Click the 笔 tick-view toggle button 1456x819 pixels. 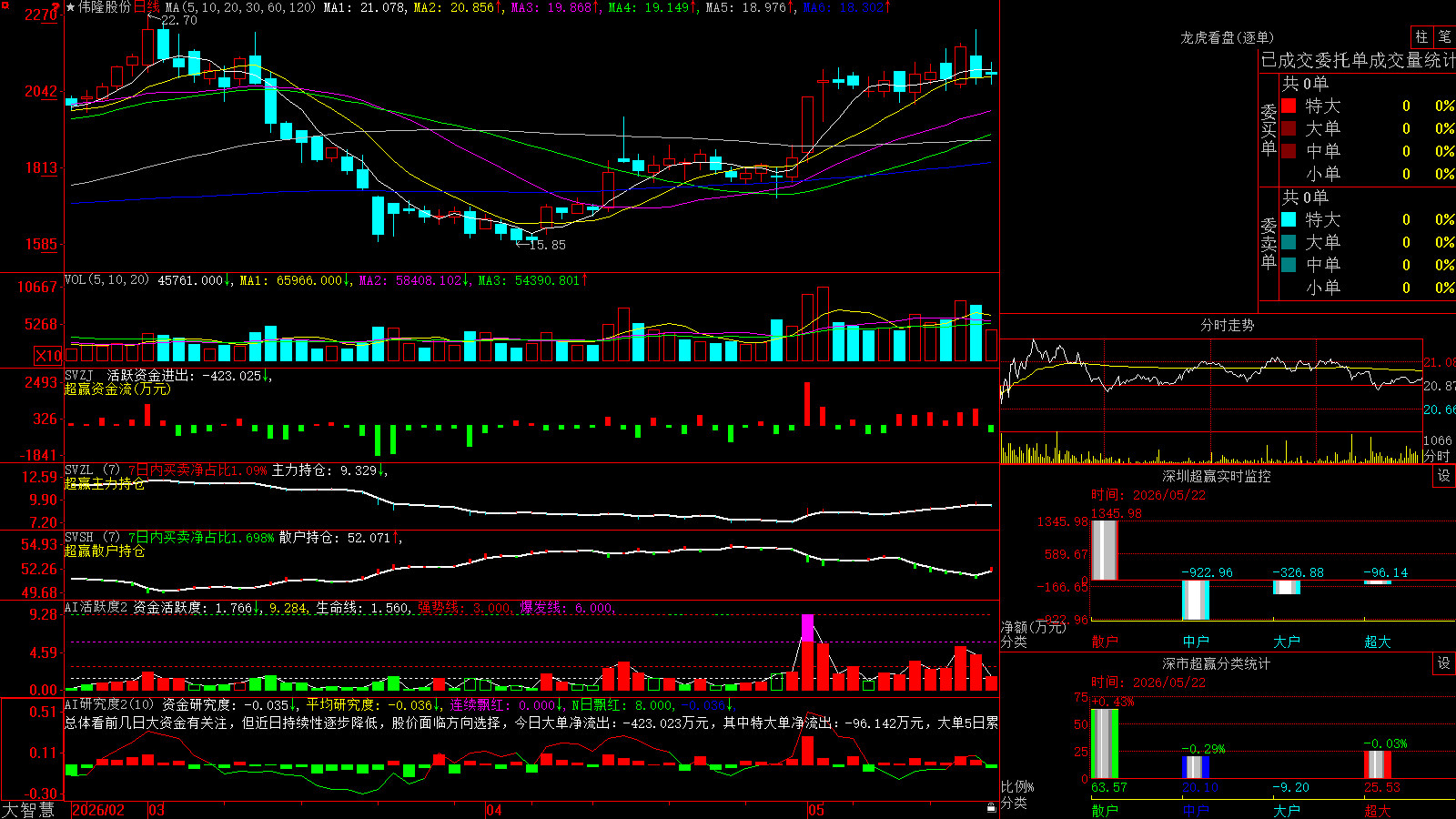(1444, 37)
